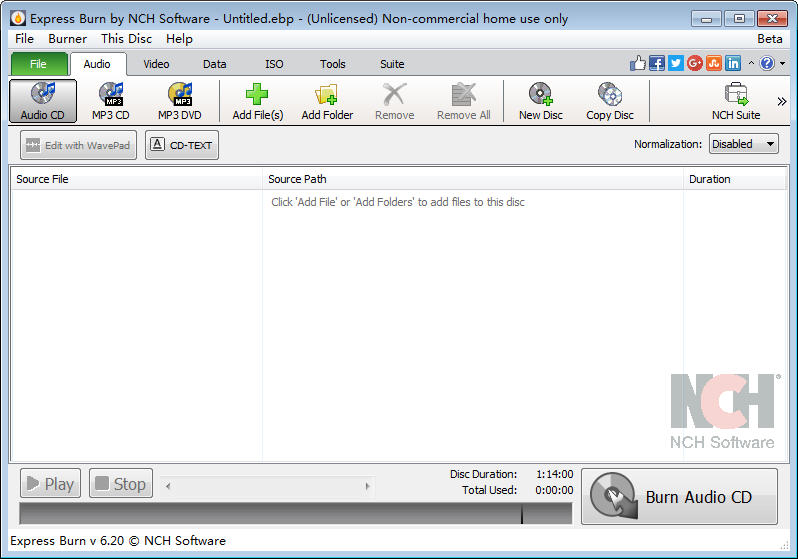Click the Remove X icon
The image size is (798, 559).
(394, 94)
